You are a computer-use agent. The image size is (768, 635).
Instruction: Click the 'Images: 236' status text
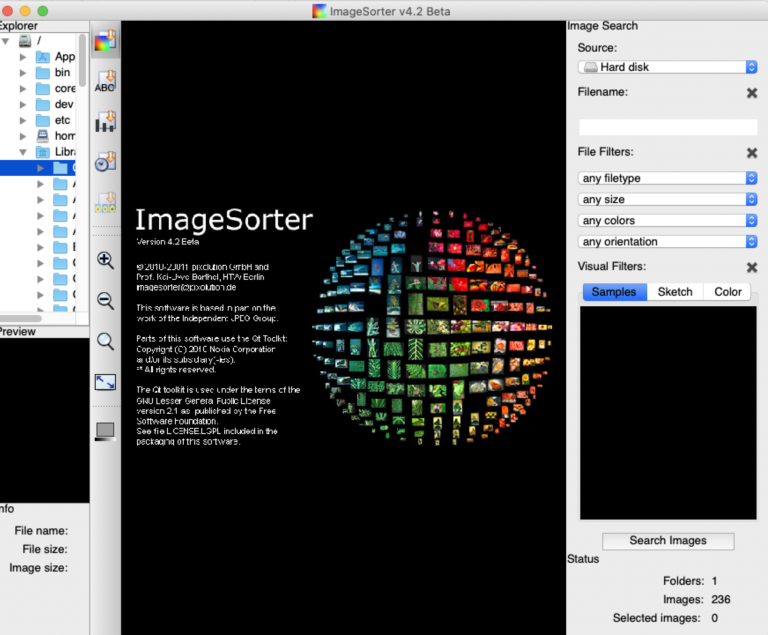(x=696, y=599)
